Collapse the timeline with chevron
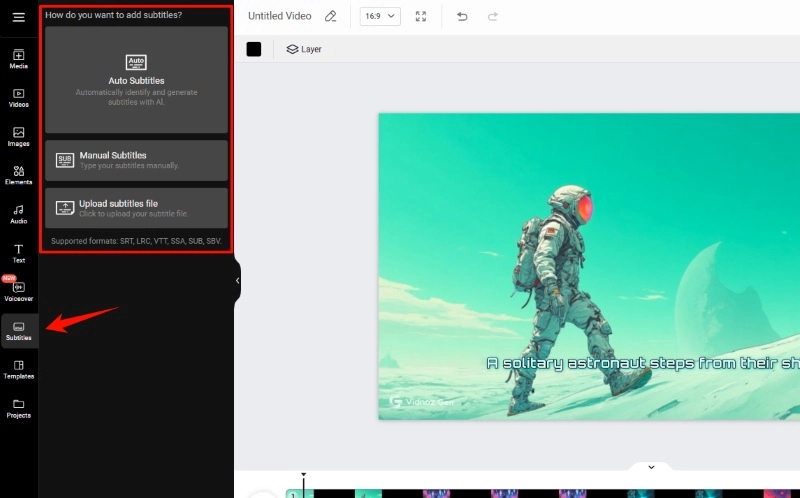800x498 pixels. click(x=651, y=467)
